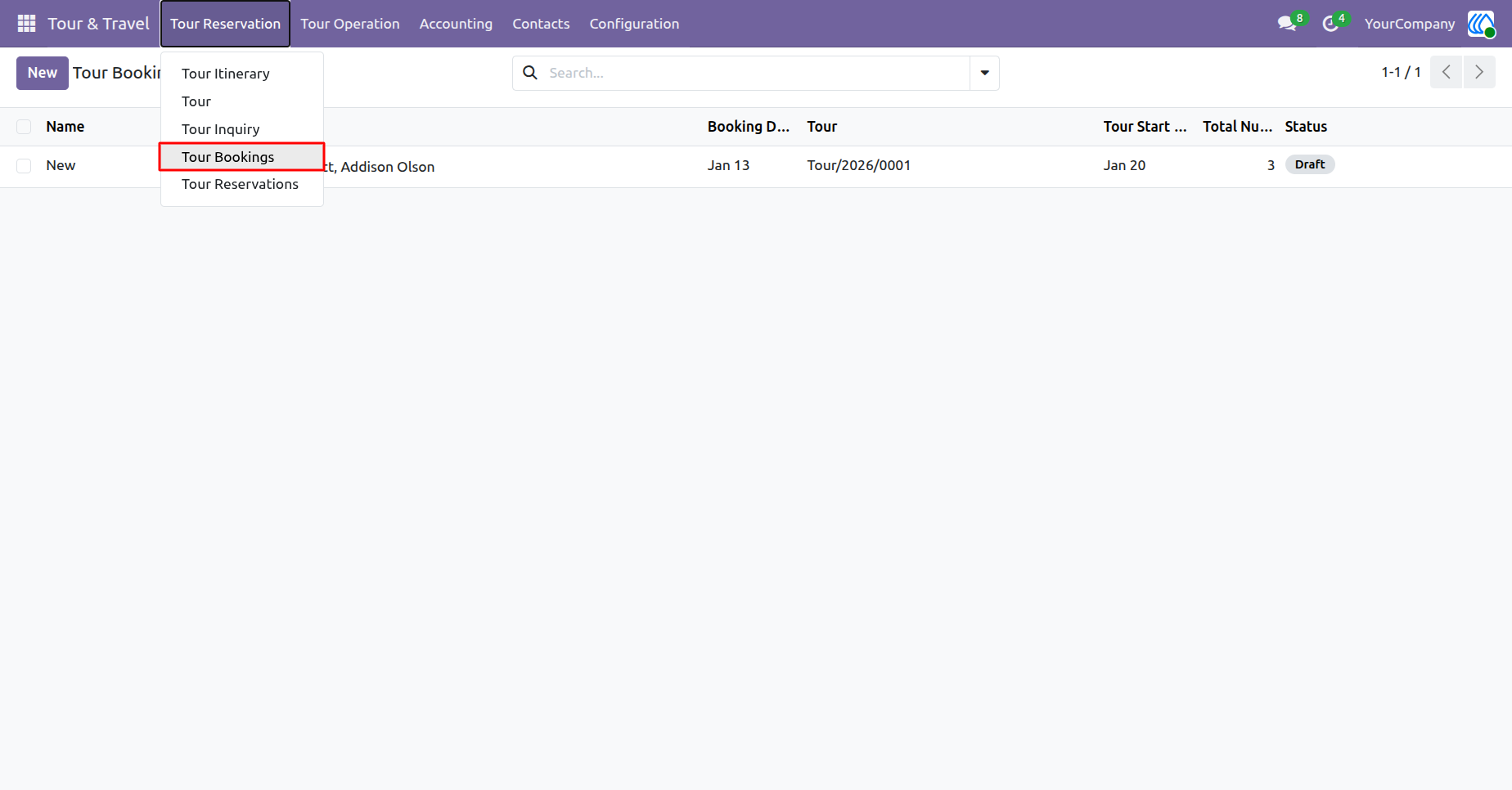
Task: Open the apps grid home menu icon
Action: pos(26,24)
